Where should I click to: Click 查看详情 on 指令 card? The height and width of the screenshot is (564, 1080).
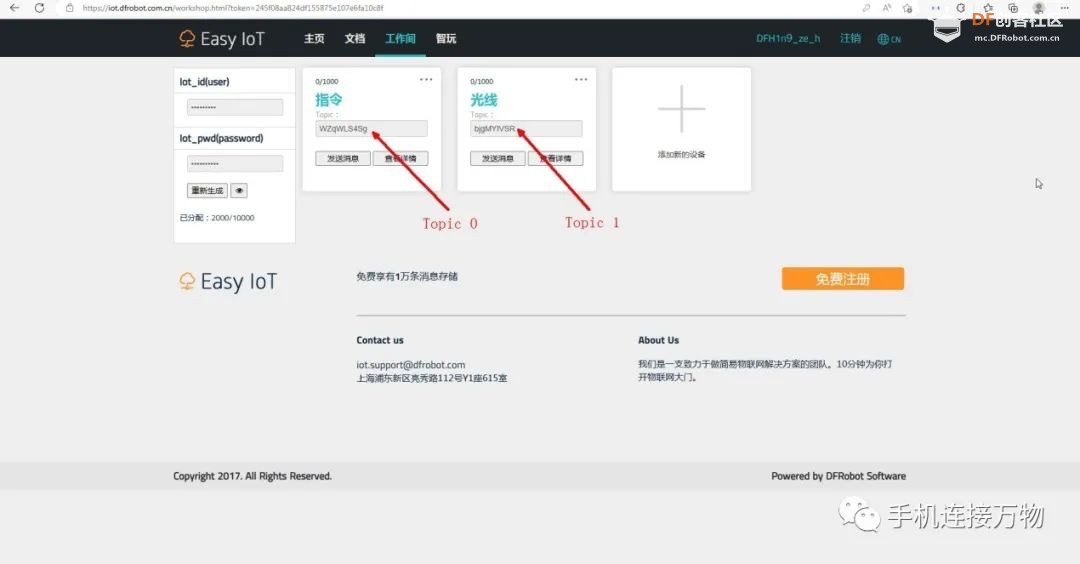[401, 158]
